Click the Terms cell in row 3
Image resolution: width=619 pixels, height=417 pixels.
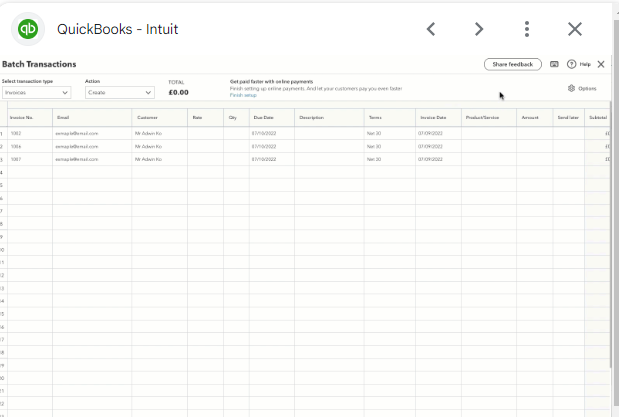pos(389,159)
